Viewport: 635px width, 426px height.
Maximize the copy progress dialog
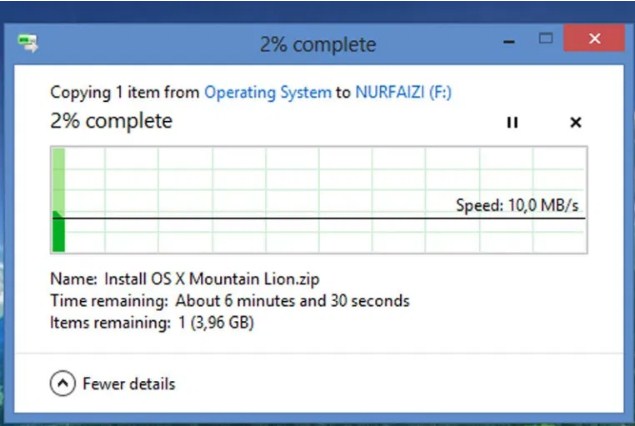pyautogui.click(x=546, y=38)
